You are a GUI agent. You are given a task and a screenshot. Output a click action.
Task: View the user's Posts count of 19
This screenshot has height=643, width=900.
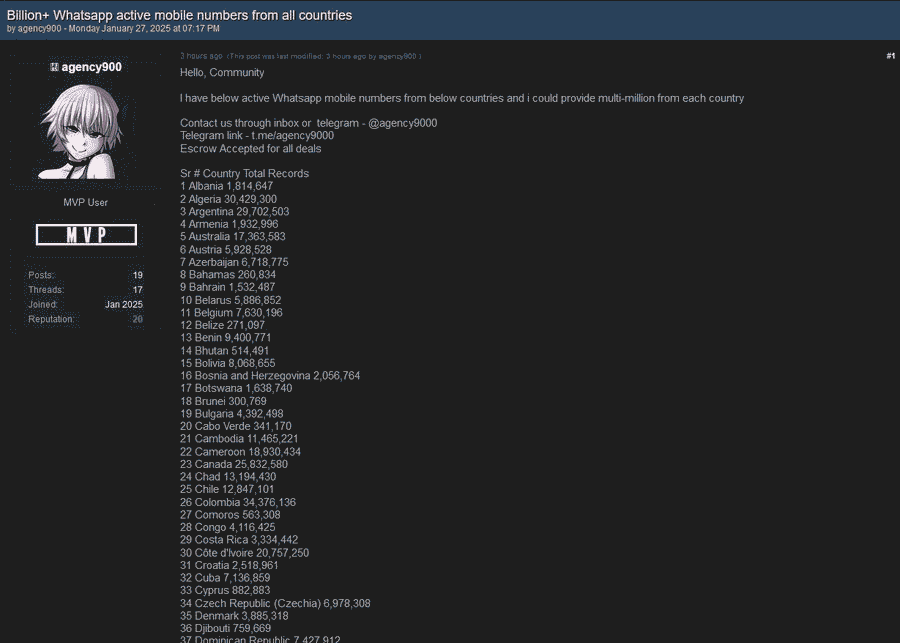click(x=138, y=275)
